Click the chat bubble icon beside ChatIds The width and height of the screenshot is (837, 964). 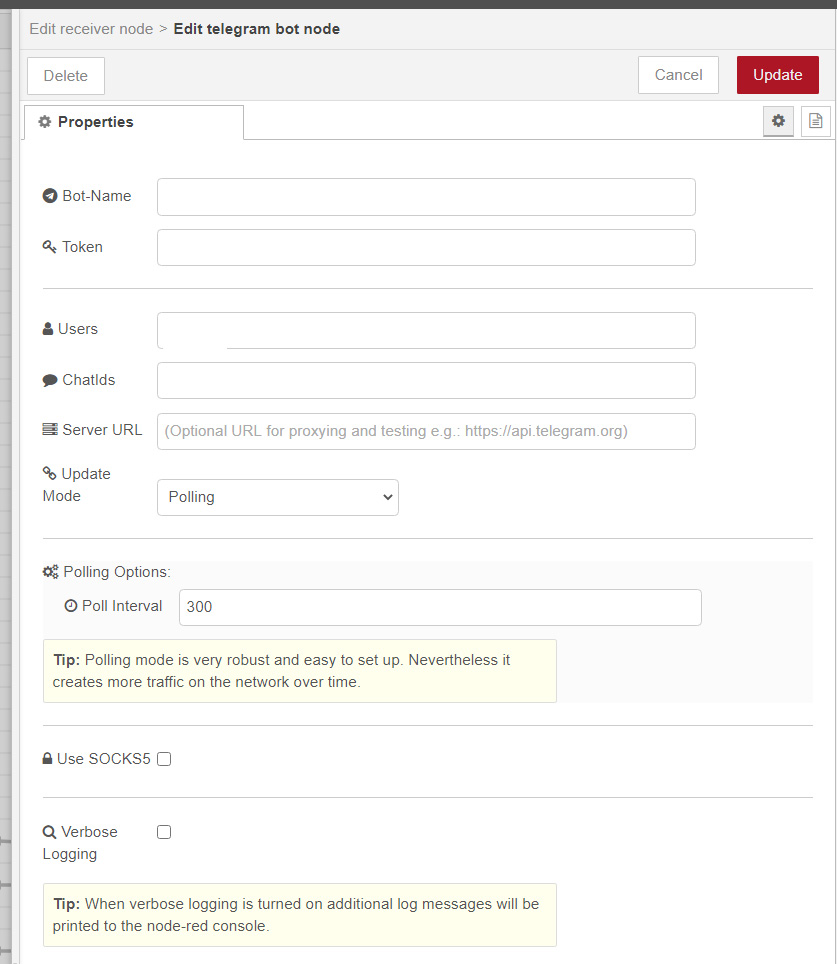[48, 379]
